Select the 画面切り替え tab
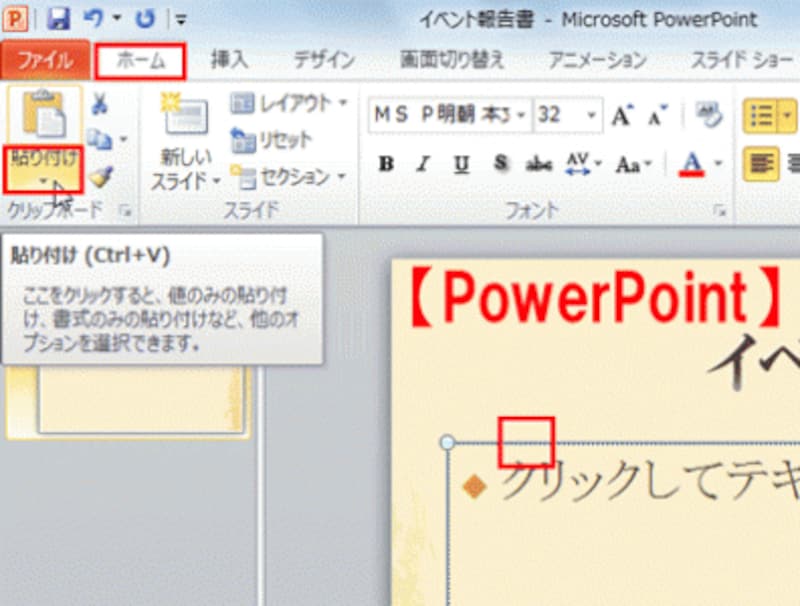Screen dimensions: 800x606 click(x=452, y=60)
